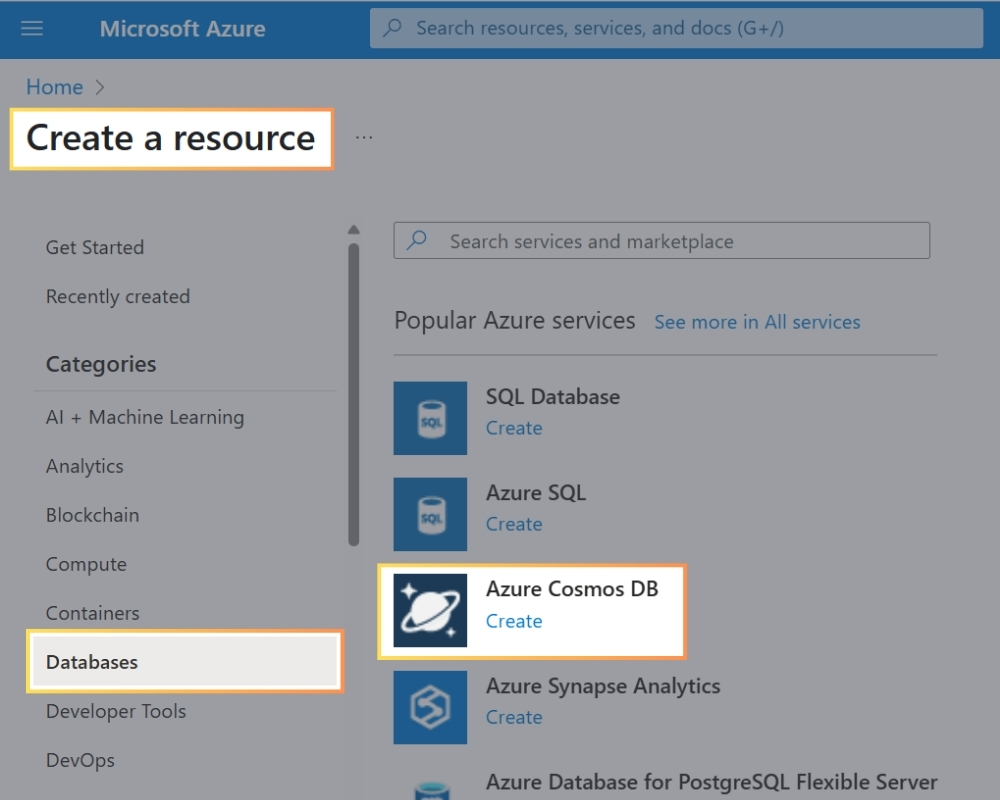This screenshot has width=1000, height=800.
Task: Open the Developer Tools category
Action: [x=116, y=711]
